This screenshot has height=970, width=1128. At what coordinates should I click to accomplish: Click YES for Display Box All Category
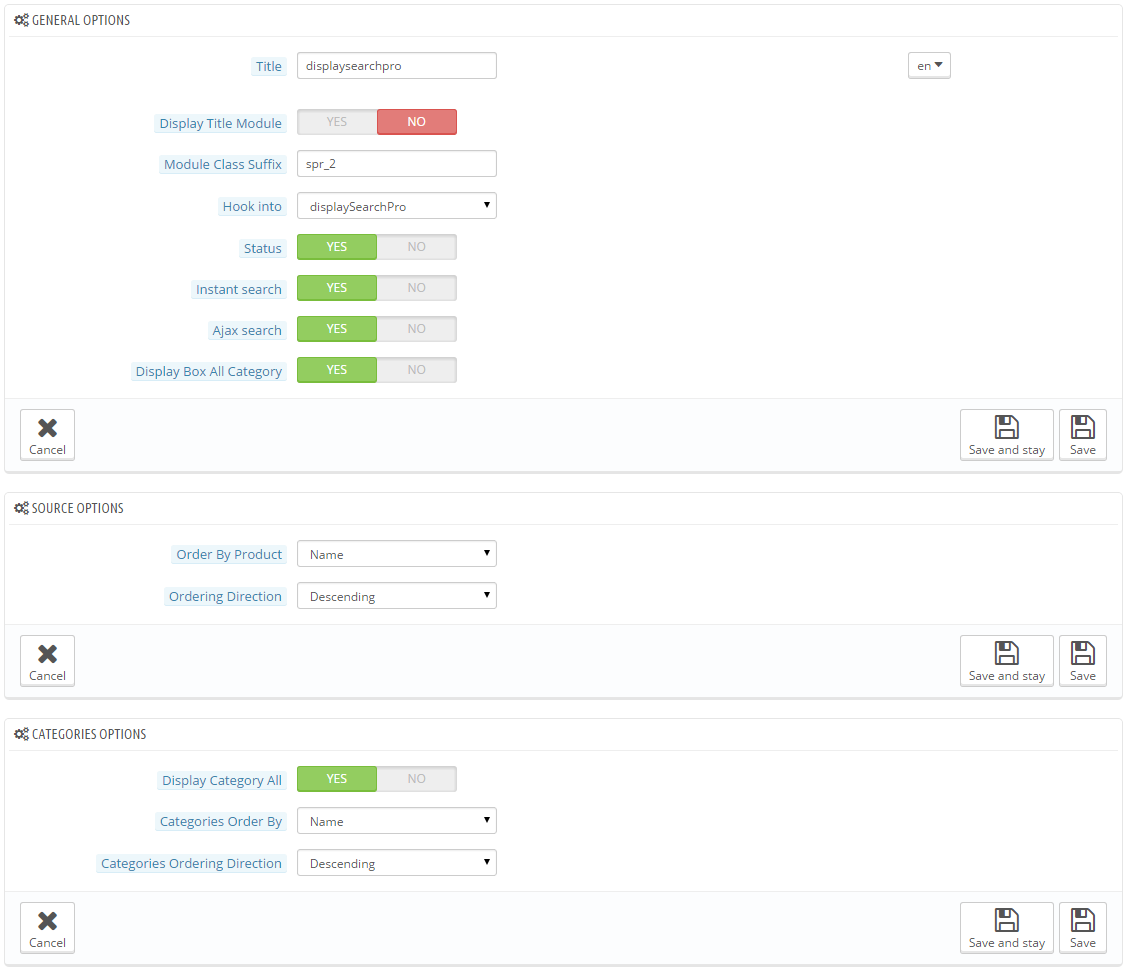[x=337, y=370]
